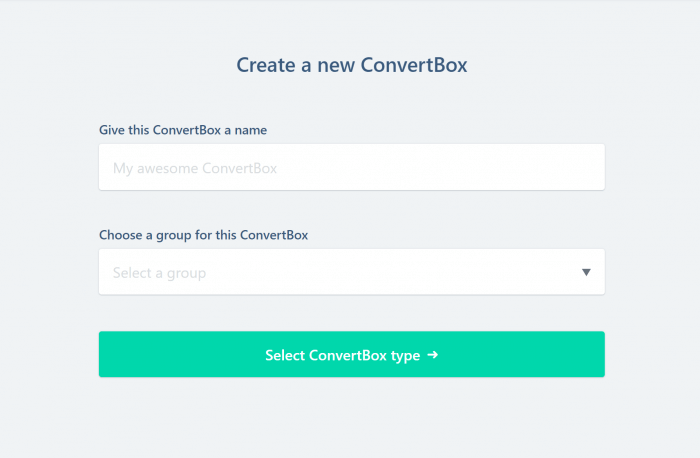Show the group options via the down triangle
Screen dimensions: 700x458
[586, 272]
